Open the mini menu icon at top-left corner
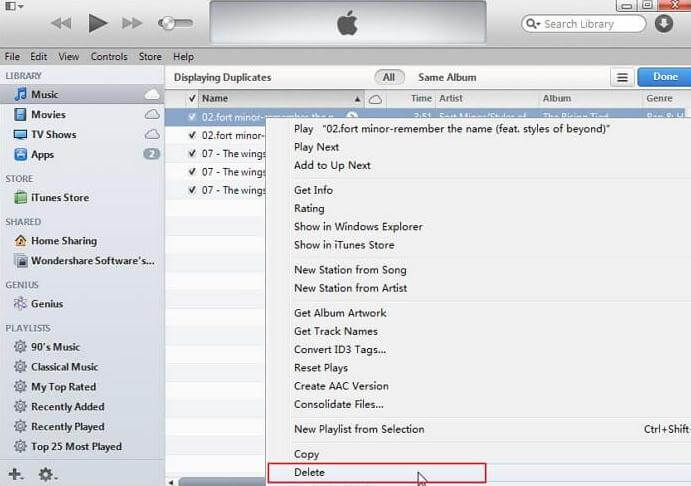The width and height of the screenshot is (691, 486). (x=14, y=6)
